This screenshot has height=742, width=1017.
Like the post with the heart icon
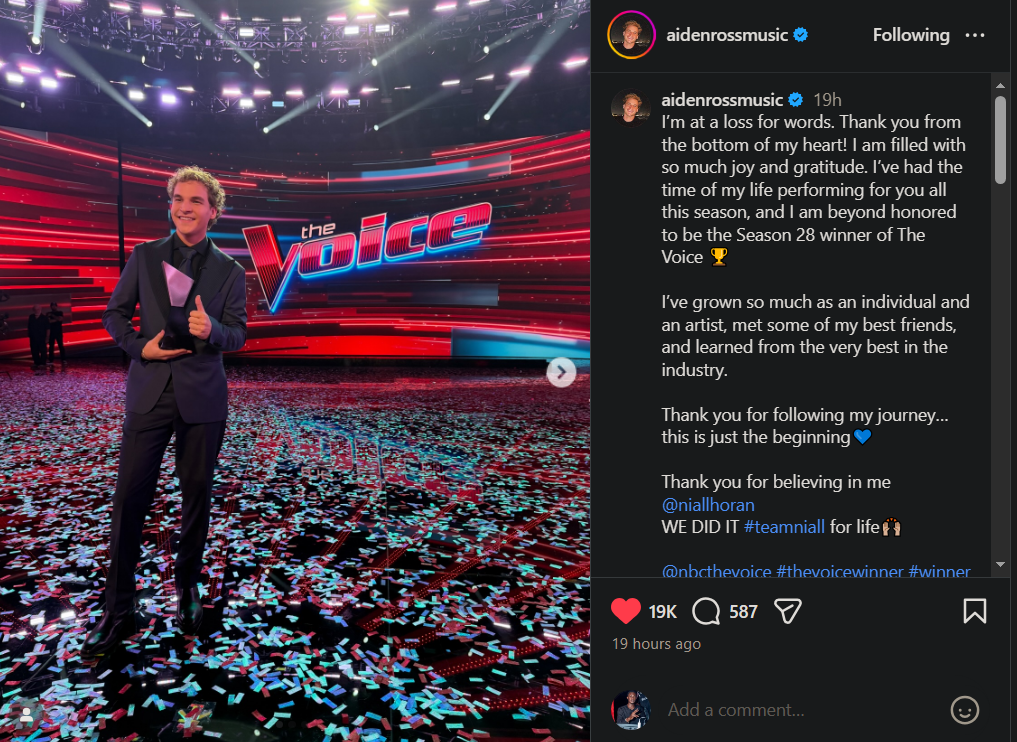coord(626,611)
